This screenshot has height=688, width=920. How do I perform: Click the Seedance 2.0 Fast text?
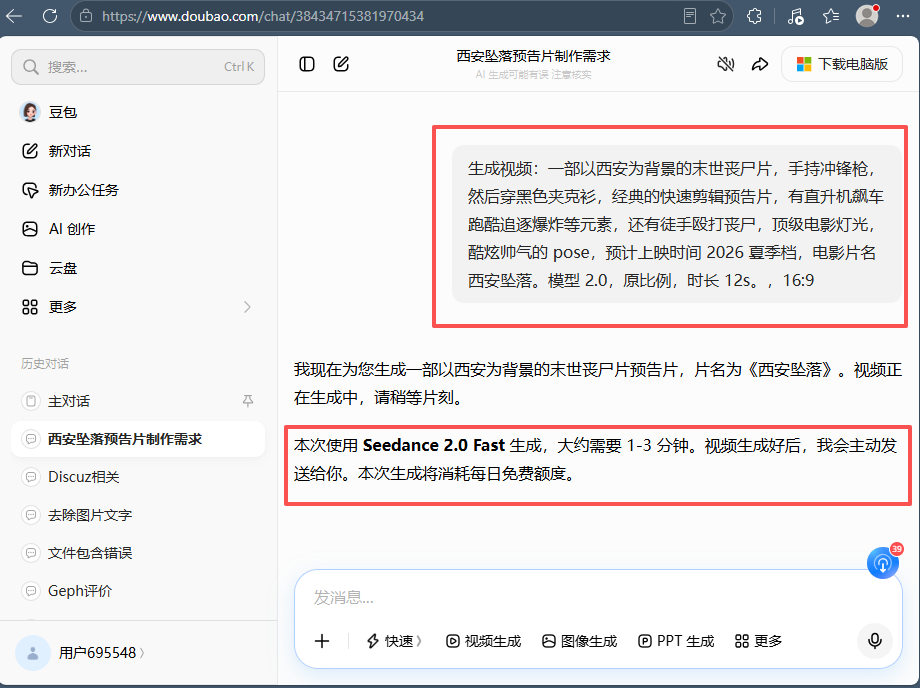click(x=434, y=445)
